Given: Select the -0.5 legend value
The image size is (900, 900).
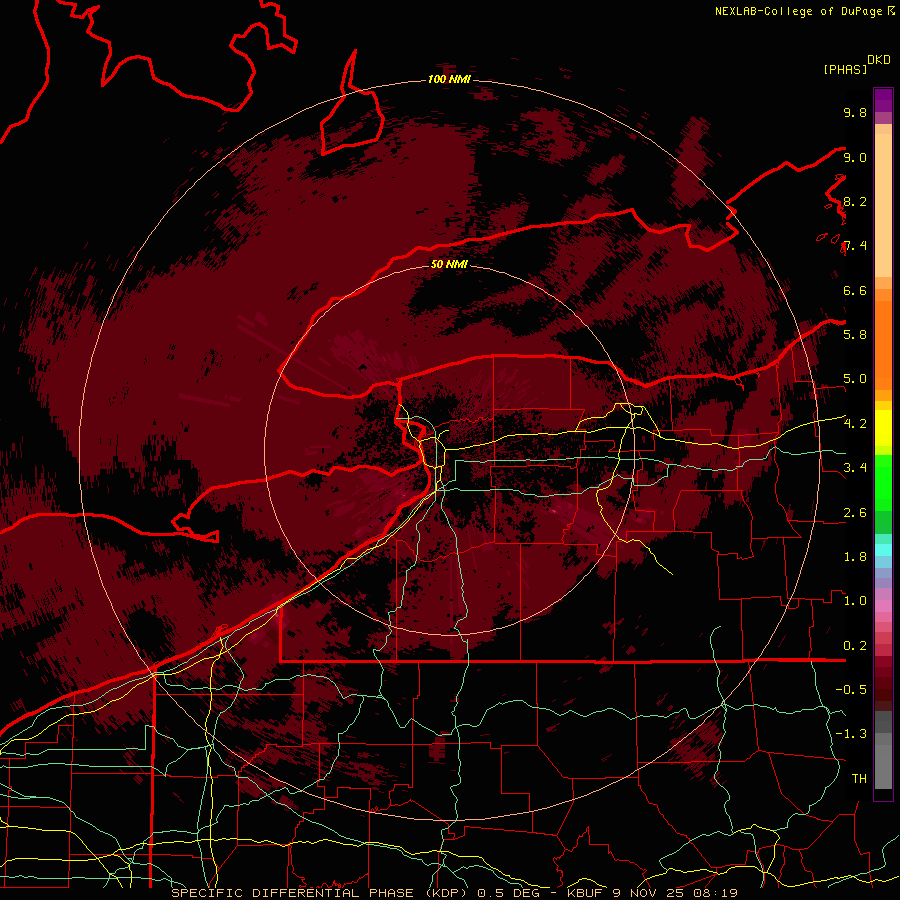Looking at the screenshot, I should click(851, 689).
